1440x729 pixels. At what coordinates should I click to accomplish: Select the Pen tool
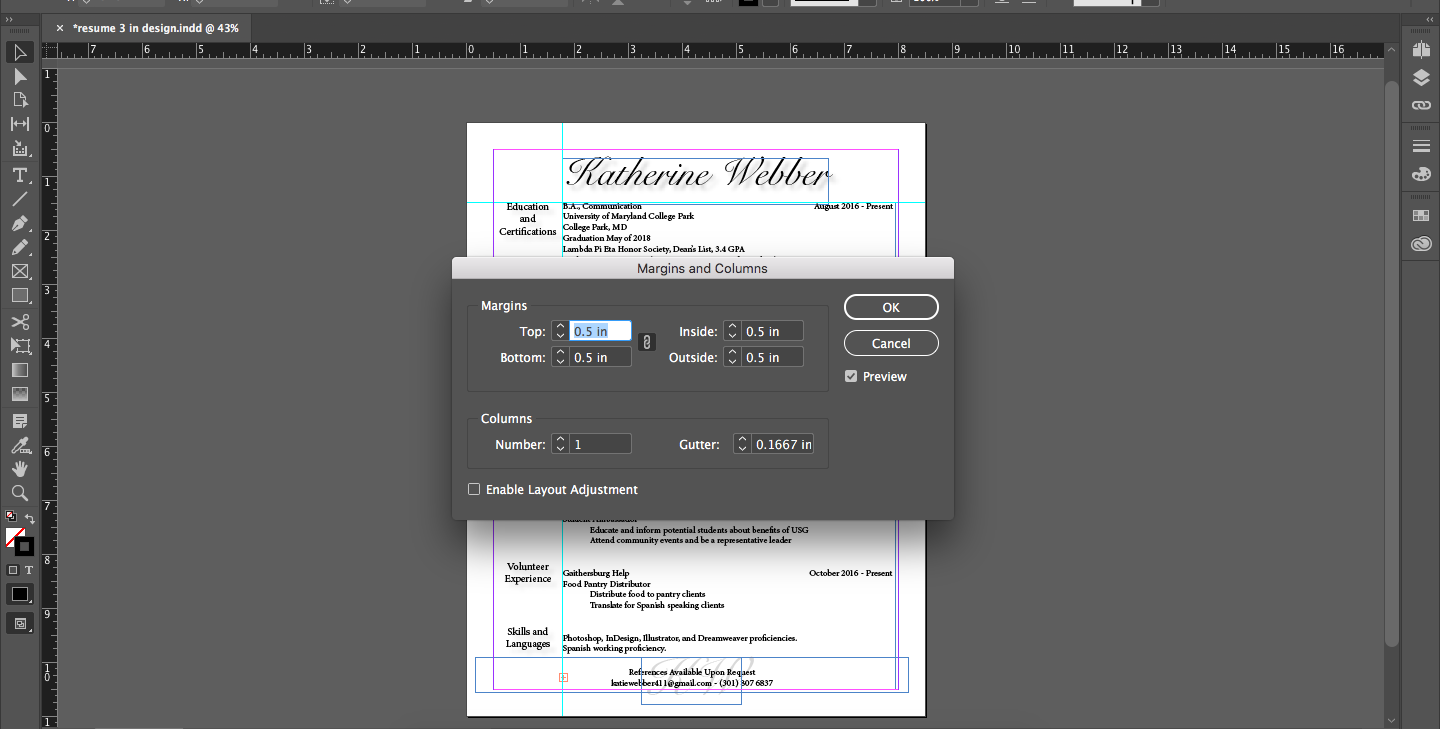pos(19,224)
